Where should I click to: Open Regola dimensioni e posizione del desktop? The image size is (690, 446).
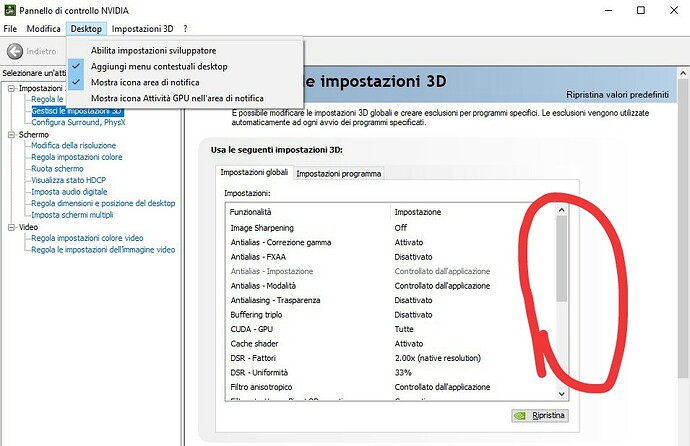tap(103, 203)
